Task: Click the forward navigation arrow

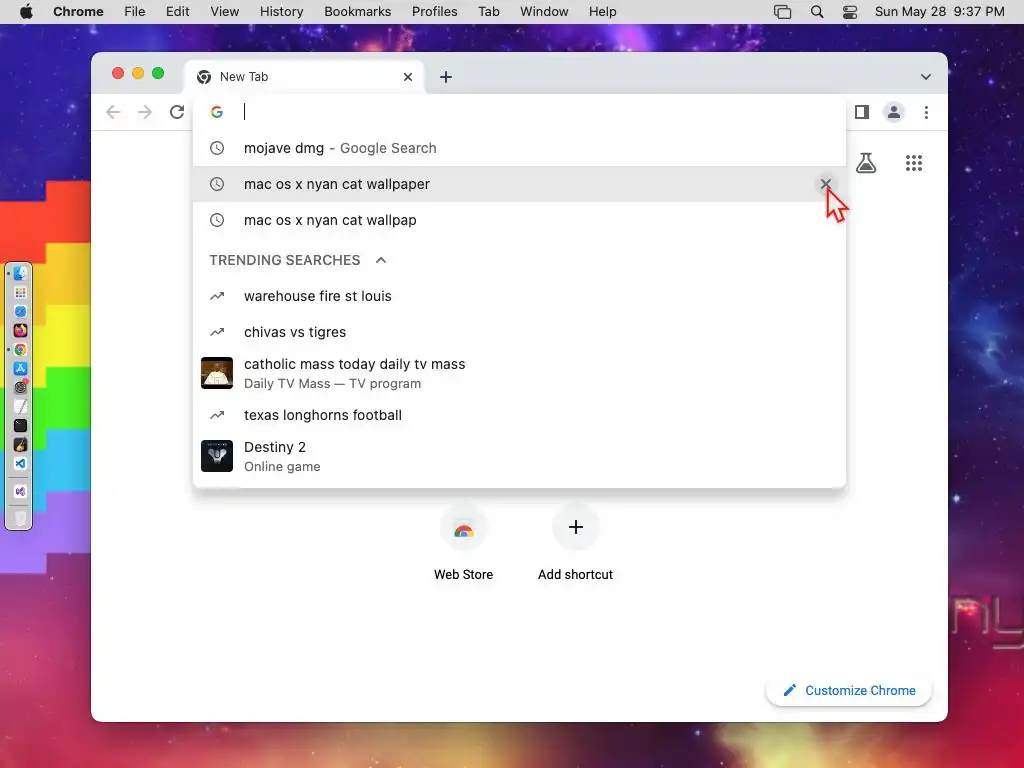Action: [x=144, y=112]
